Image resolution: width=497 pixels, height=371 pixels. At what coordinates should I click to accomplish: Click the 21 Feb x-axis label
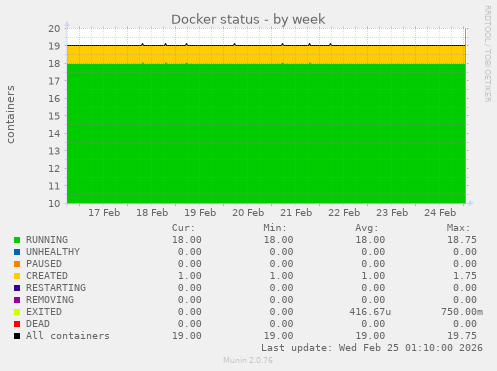tap(296, 213)
